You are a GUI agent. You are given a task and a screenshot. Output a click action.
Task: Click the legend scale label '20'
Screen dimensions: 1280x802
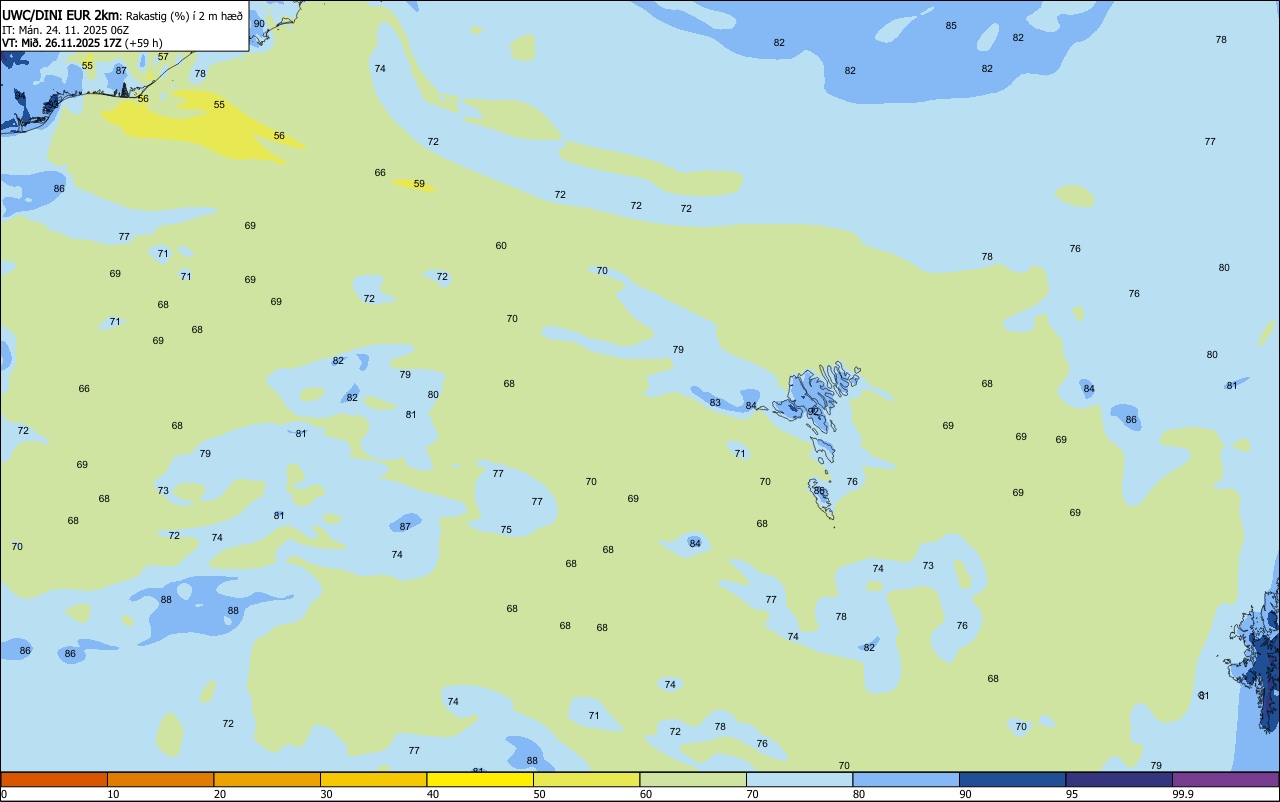click(x=219, y=794)
